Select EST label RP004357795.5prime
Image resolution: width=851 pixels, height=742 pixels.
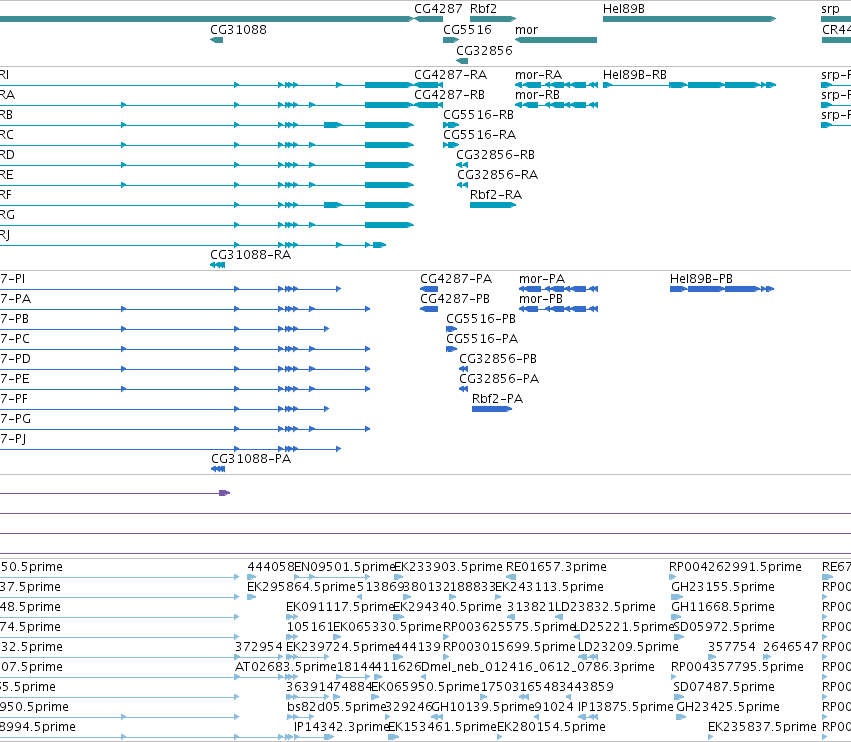pos(737,667)
